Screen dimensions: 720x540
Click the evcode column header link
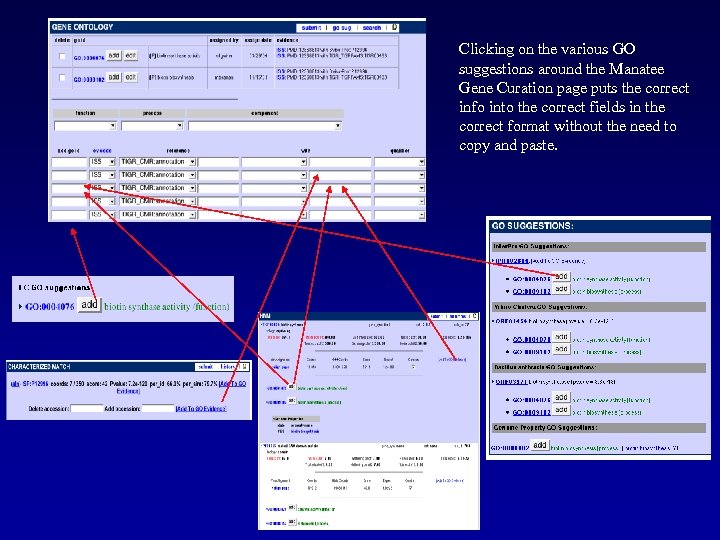coord(102,151)
